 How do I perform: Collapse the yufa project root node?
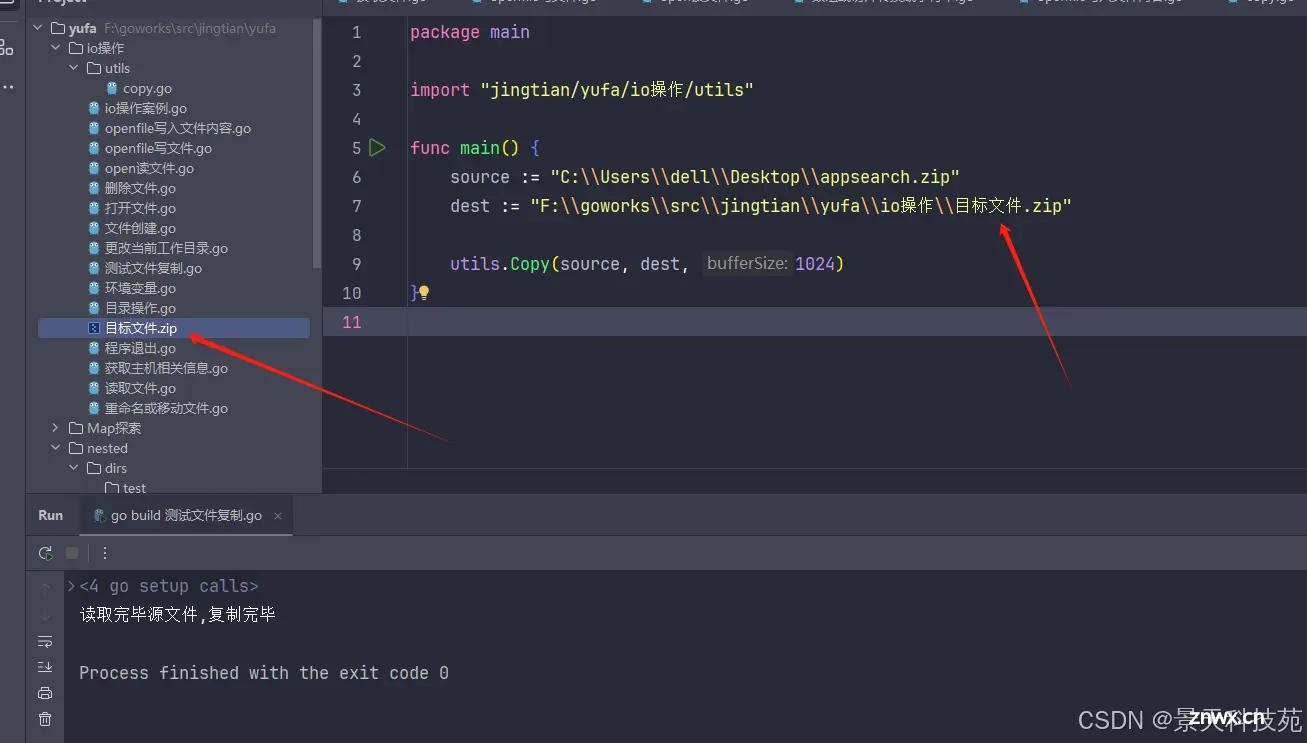[38, 29]
